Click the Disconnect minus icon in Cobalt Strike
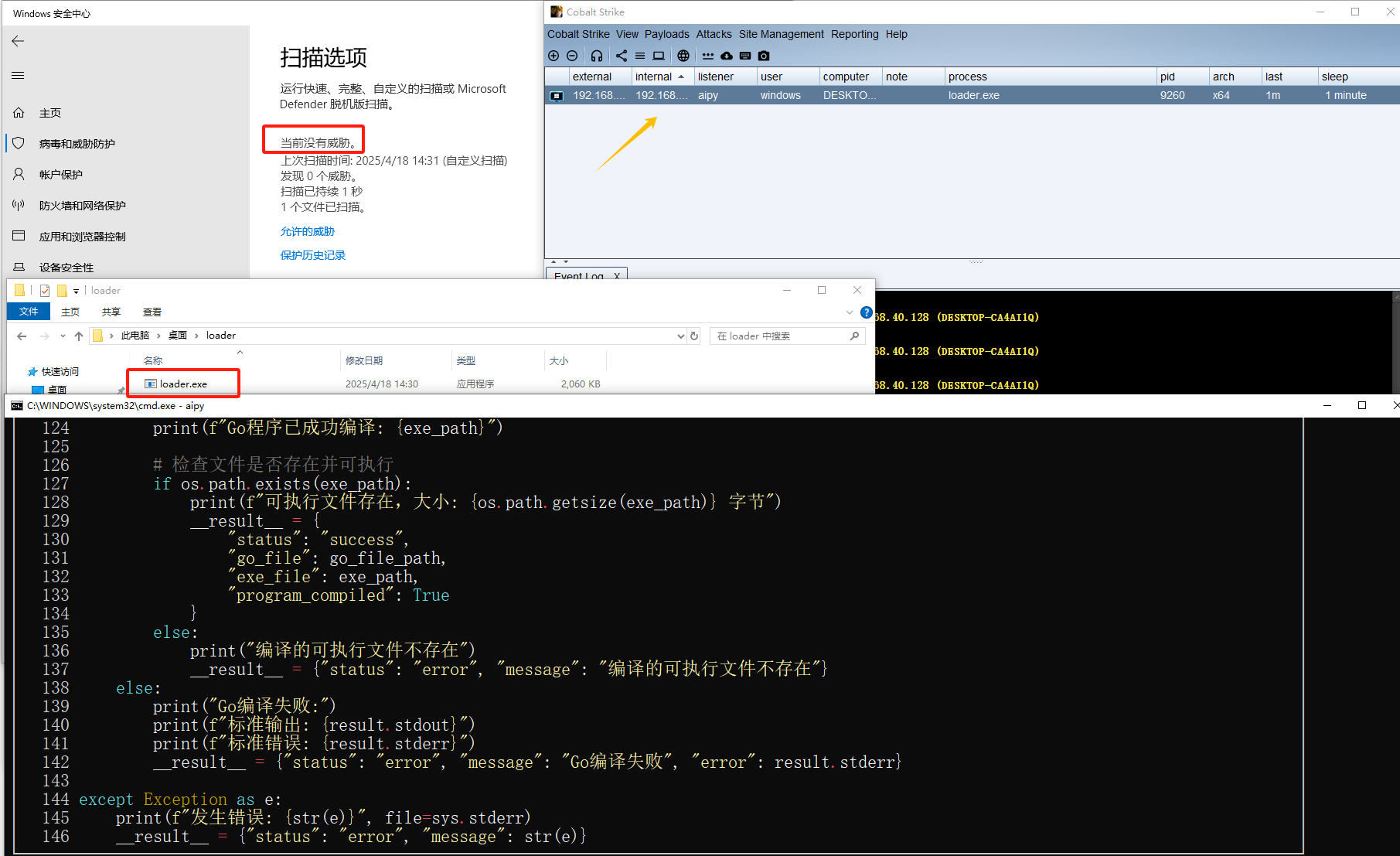This screenshot has height=856, width=1400. (x=572, y=56)
